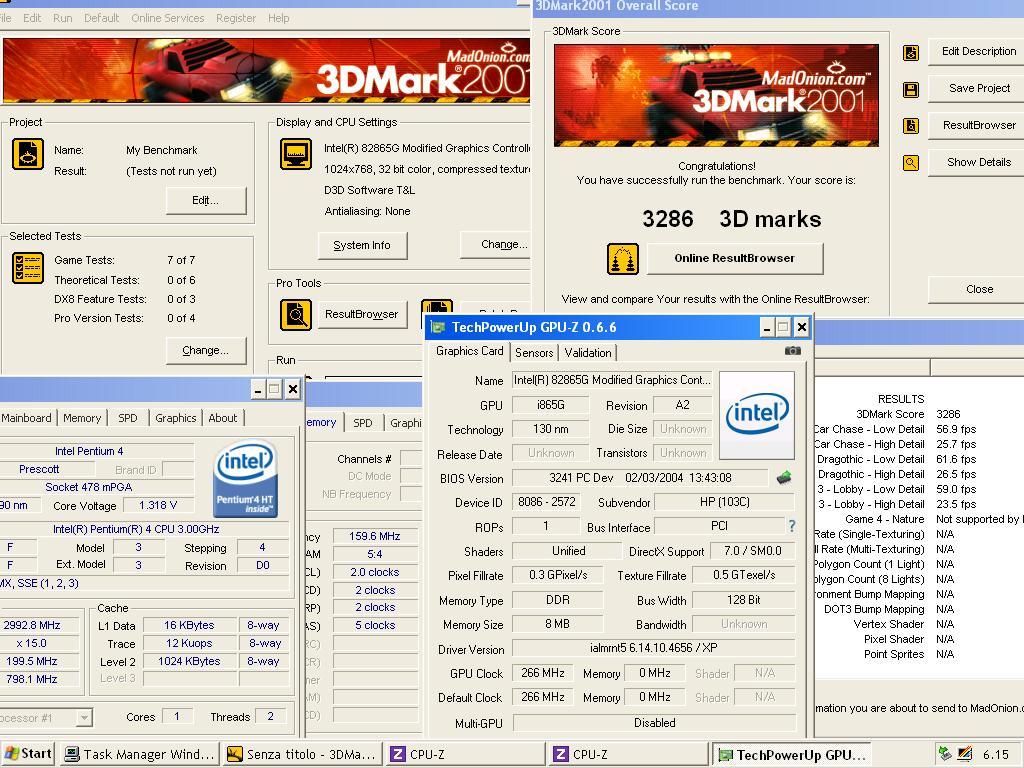The height and width of the screenshot is (768, 1024).
Task: Click the magnifier Show Details icon
Action: (911, 163)
